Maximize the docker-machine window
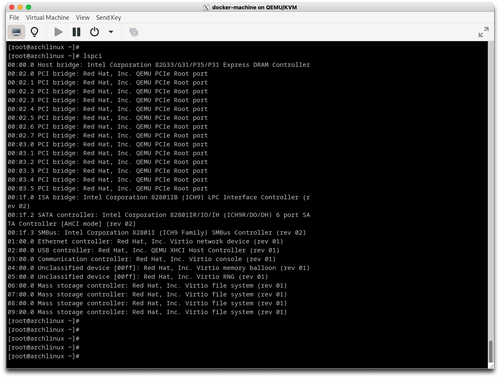Viewport: 500px width, 378px height. [x=29, y=7]
